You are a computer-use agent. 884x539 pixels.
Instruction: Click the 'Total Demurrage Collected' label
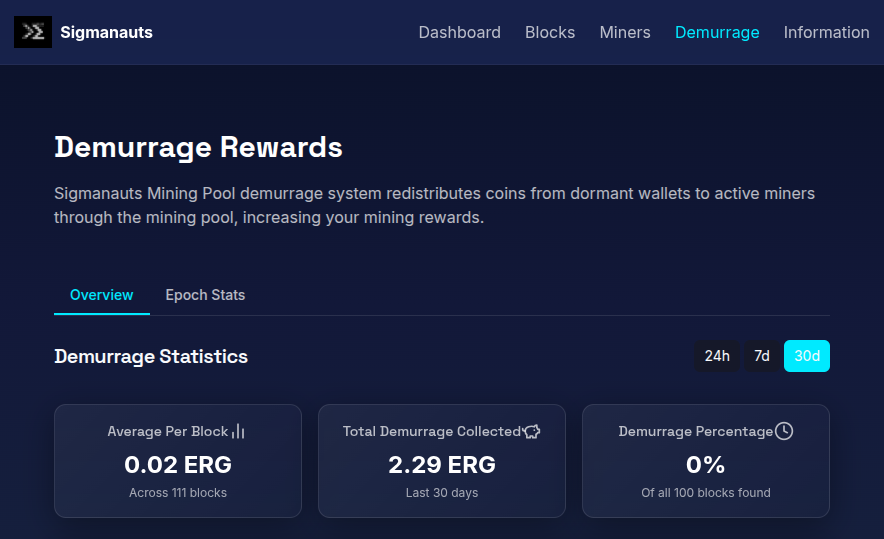[x=432, y=431]
